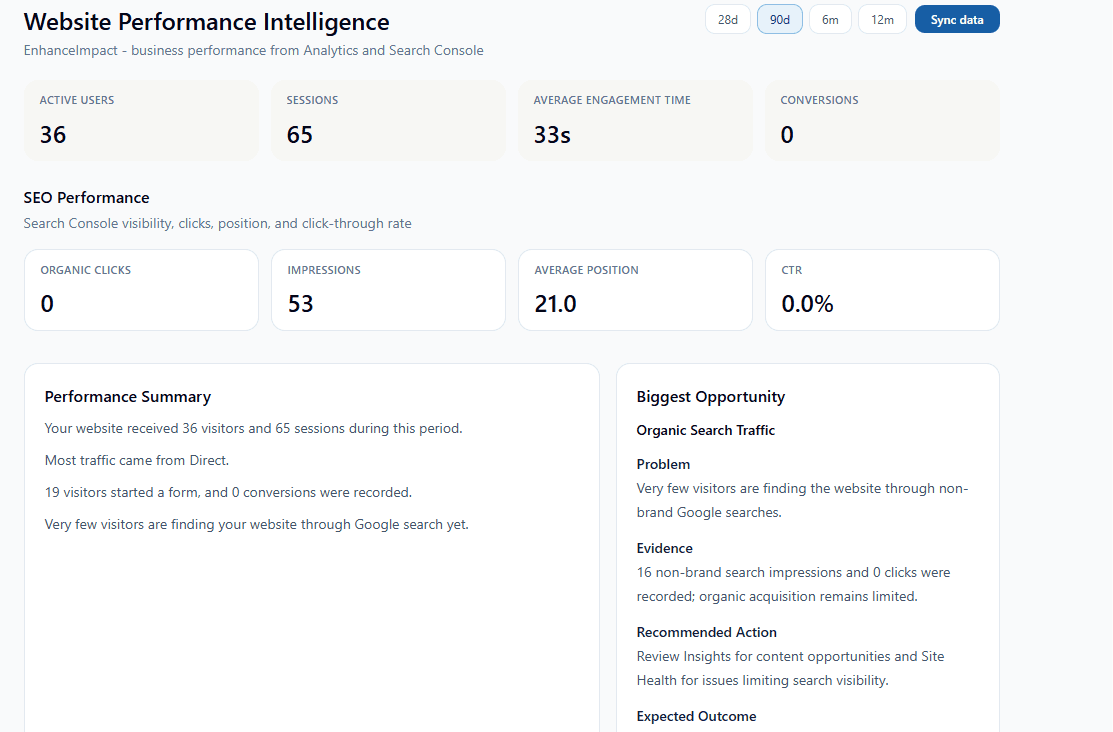
Task: Select the 28d time range
Action: tap(728, 19)
